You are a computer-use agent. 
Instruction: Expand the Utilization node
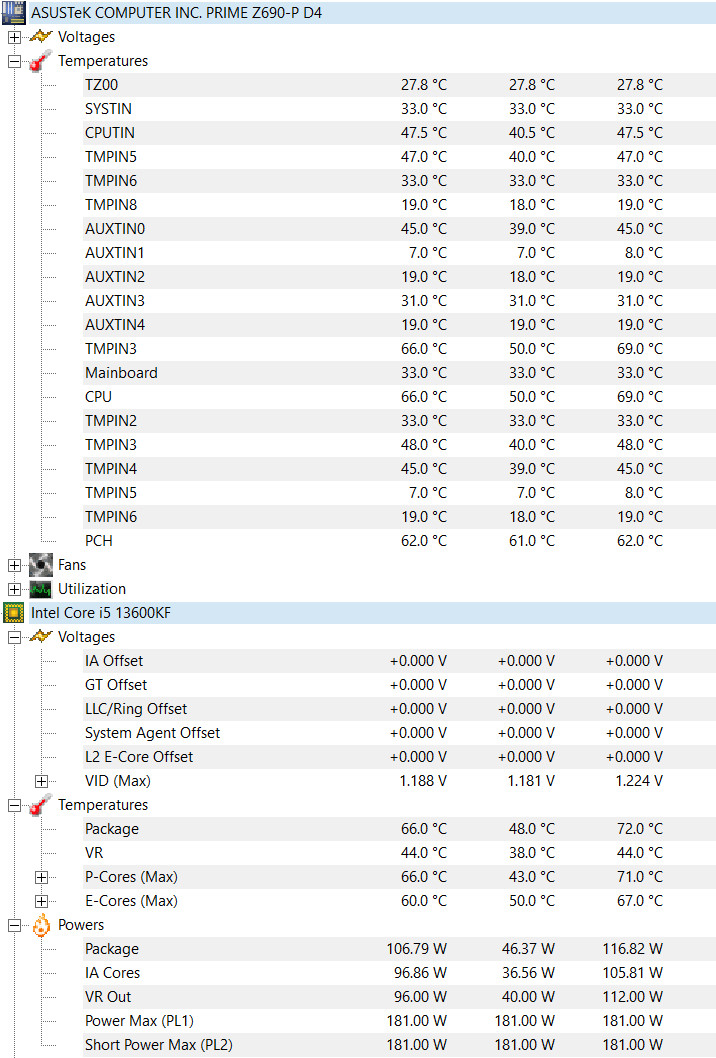(14, 589)
